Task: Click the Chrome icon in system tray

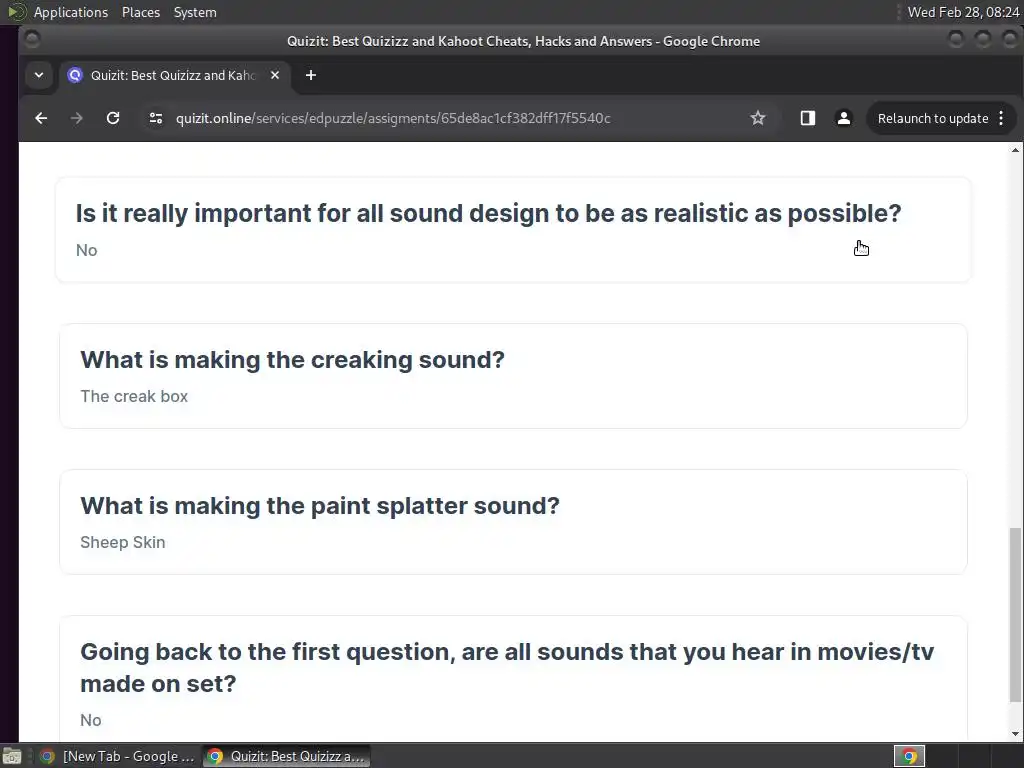Action: pyautogui.click(x=909, y=756)
